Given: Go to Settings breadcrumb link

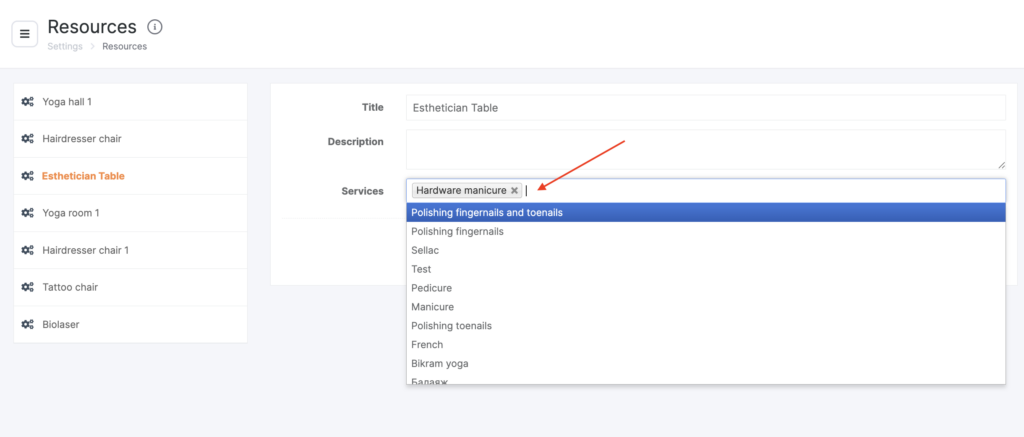Looking at the screenshot, I should pyautogui.click(x=65, y=47).
